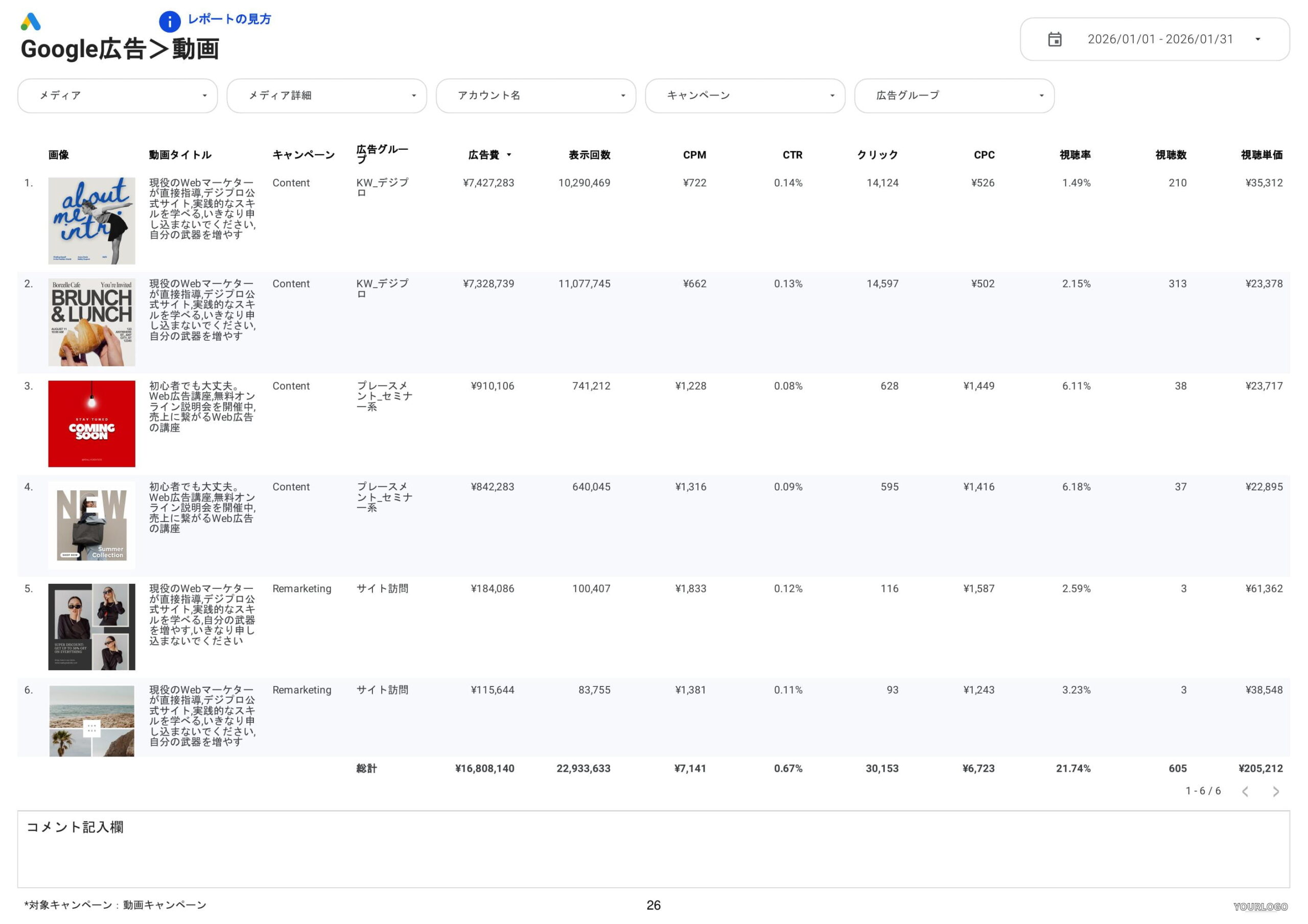Sort table by 視聴単価 column header
Image resolution: width=1308 pixels, height=924 pixels.
pos(1262,155)
